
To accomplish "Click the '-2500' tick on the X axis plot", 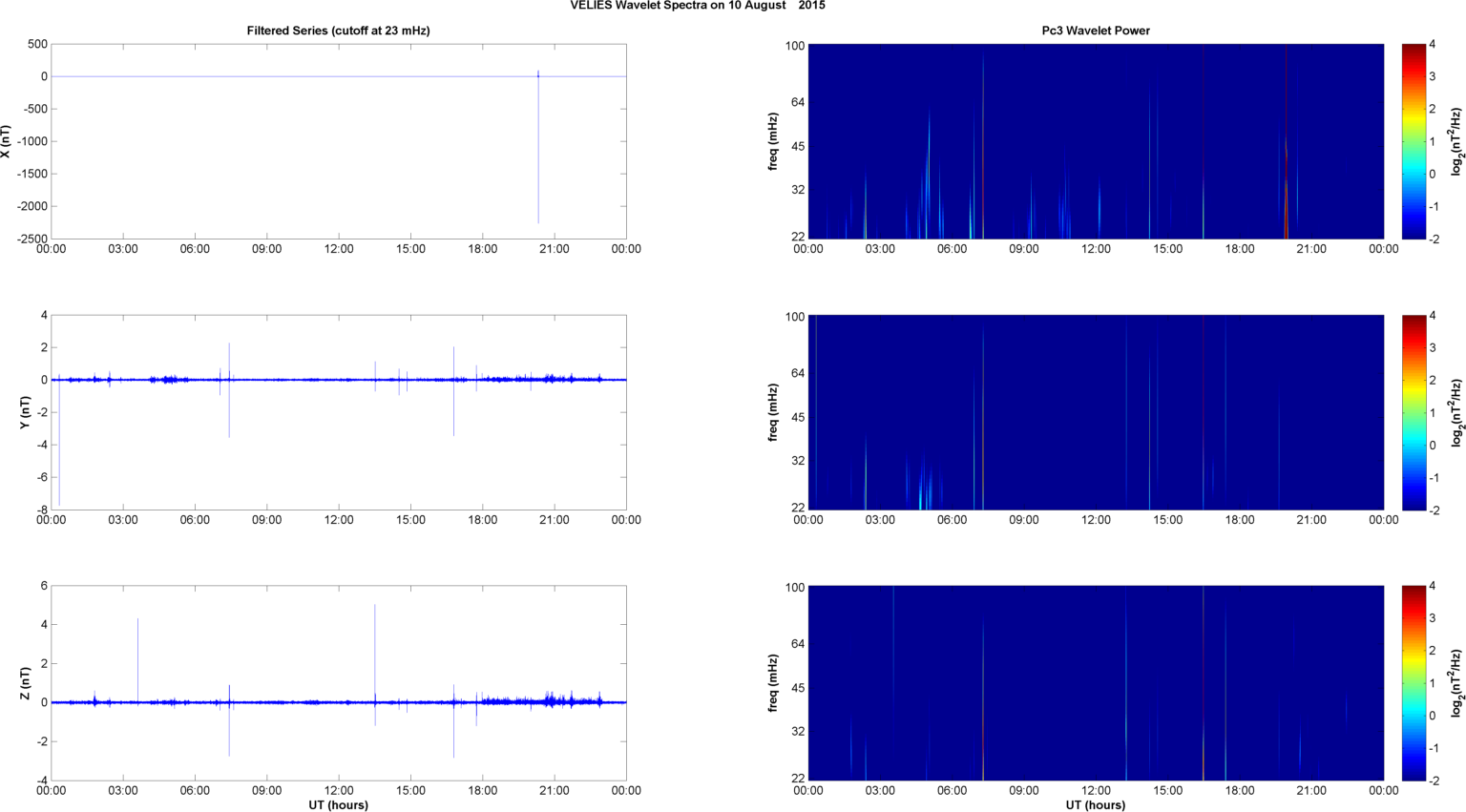I will click(31, 239).
